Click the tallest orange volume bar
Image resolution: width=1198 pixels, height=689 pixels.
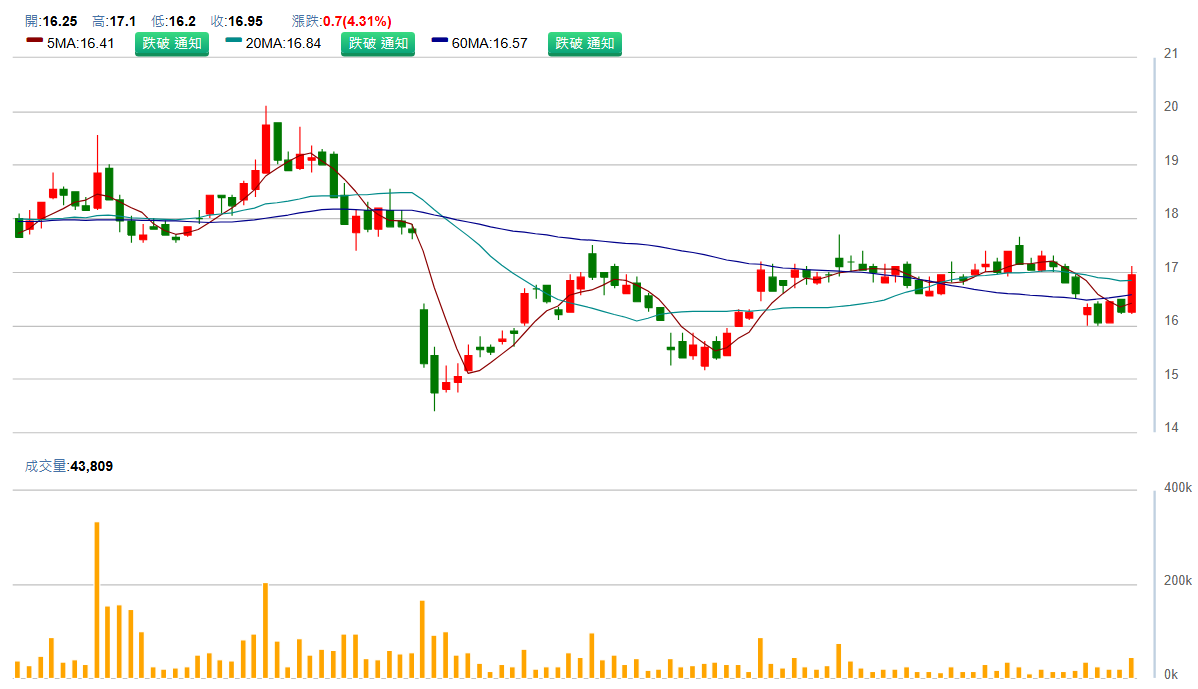[x=97, y=598]
